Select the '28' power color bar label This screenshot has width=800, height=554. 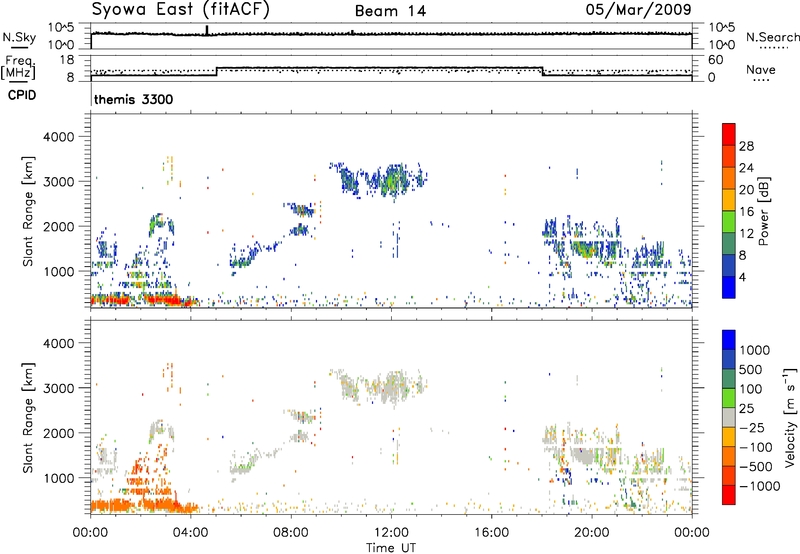pyautogui.click(x=746, y=146)
